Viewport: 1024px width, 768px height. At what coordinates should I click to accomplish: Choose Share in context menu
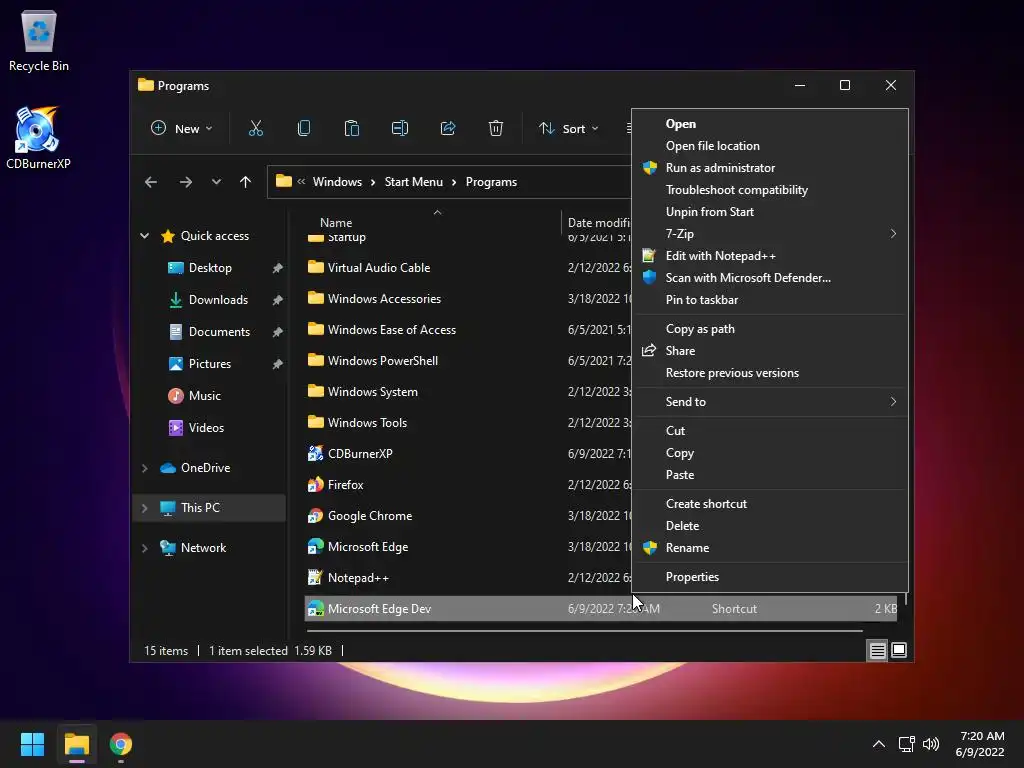770,351
